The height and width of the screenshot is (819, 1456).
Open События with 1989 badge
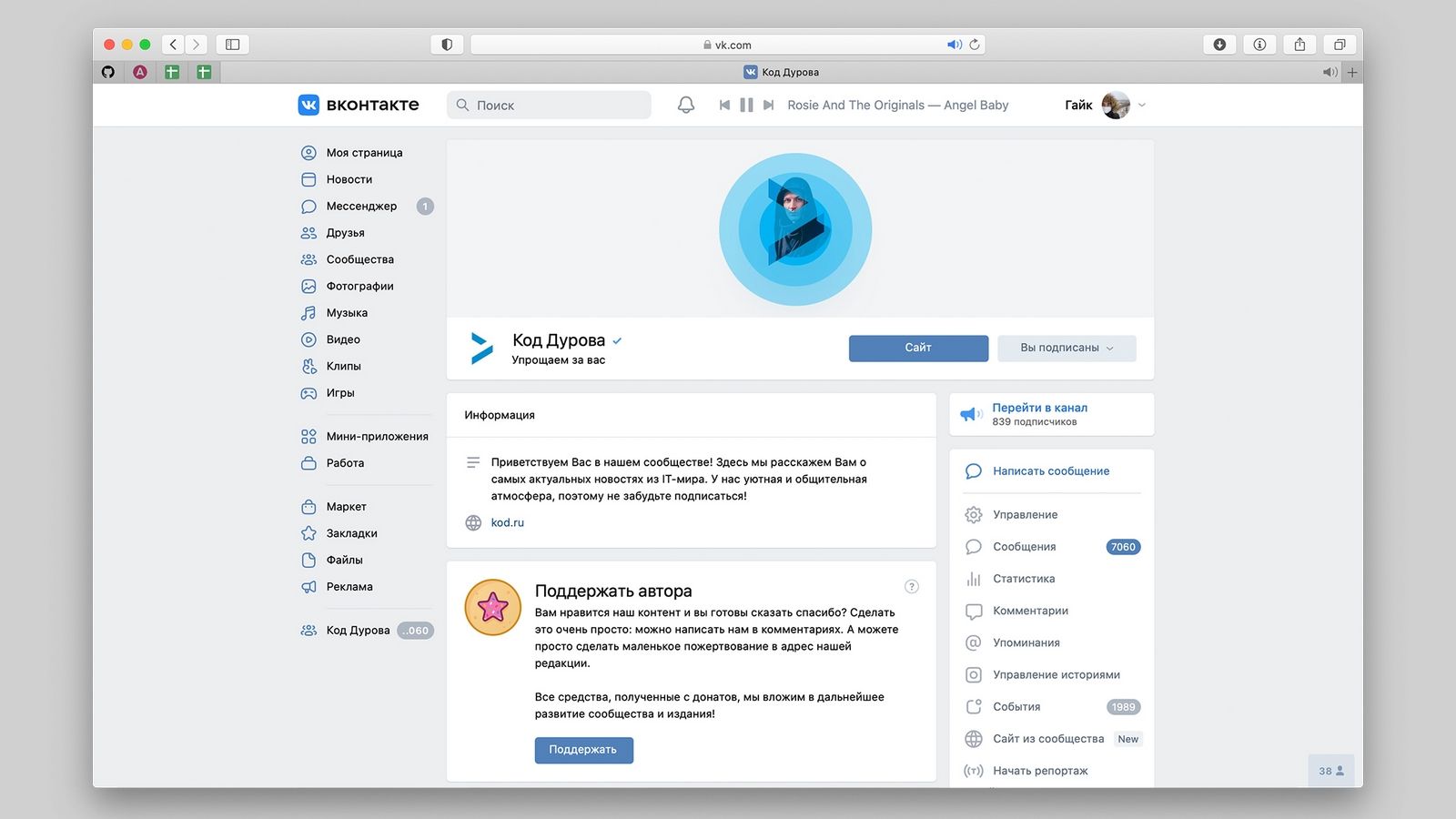pyautogui.click(x=1052, y=707)
